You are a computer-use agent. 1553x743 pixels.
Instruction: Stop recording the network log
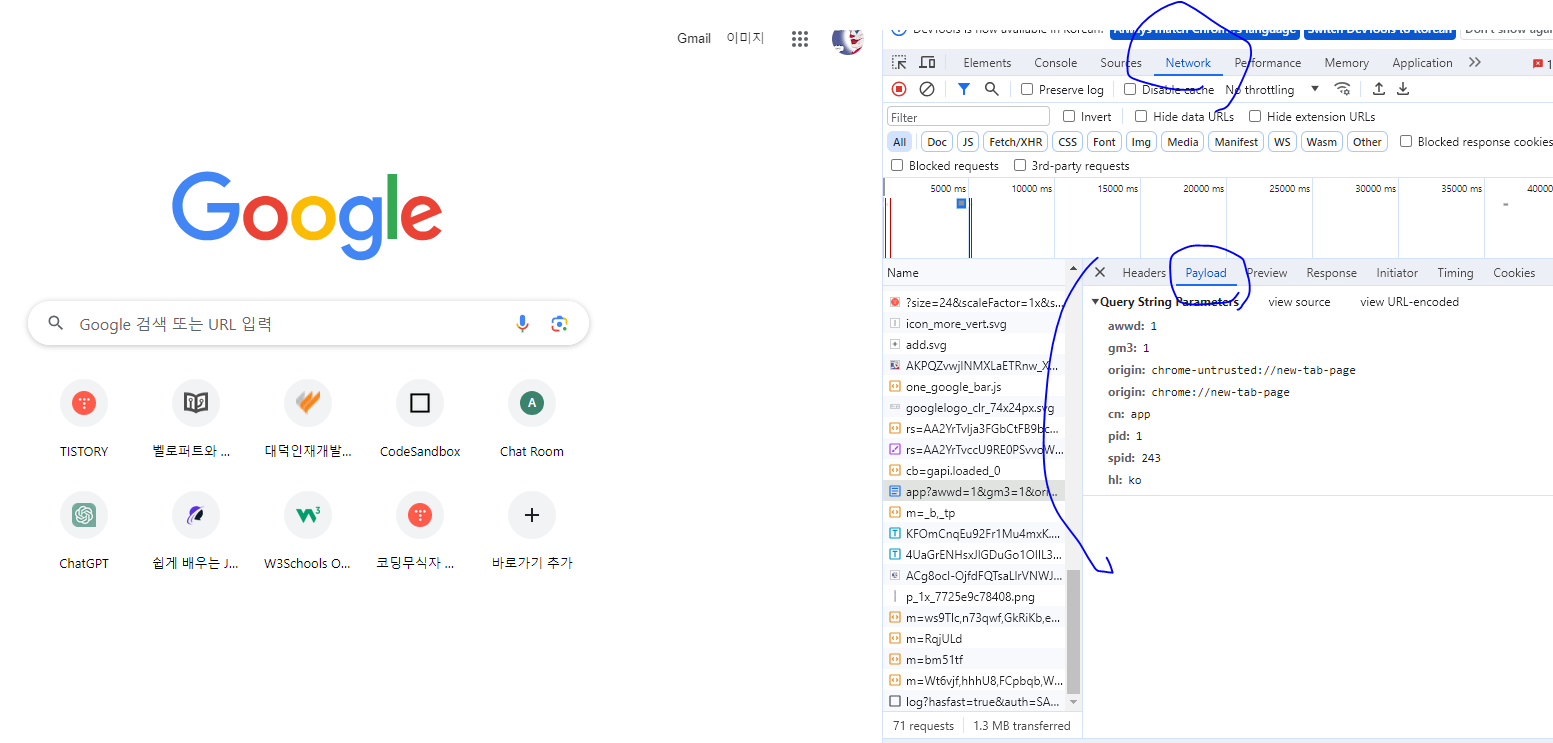899,89
